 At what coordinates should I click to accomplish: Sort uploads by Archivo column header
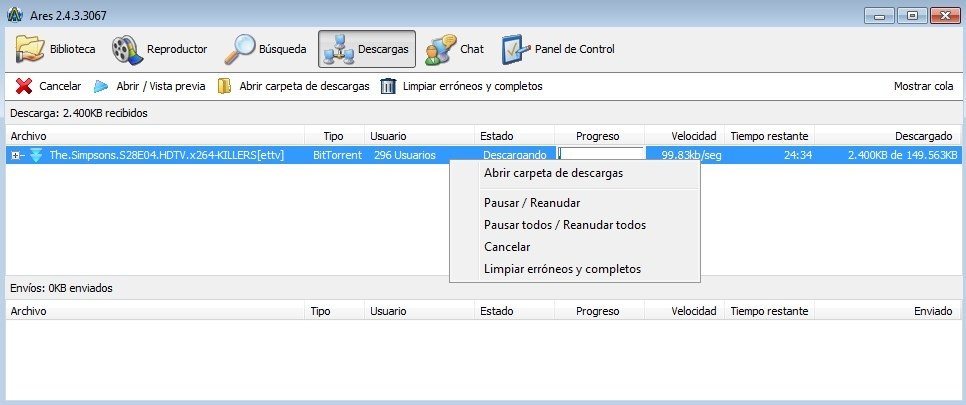pyautogui.click(x=157, y=311)
